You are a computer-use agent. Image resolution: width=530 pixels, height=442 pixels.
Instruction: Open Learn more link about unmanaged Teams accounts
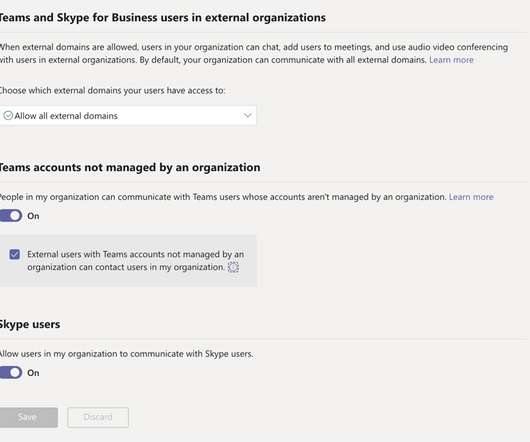tap(471, 197)
